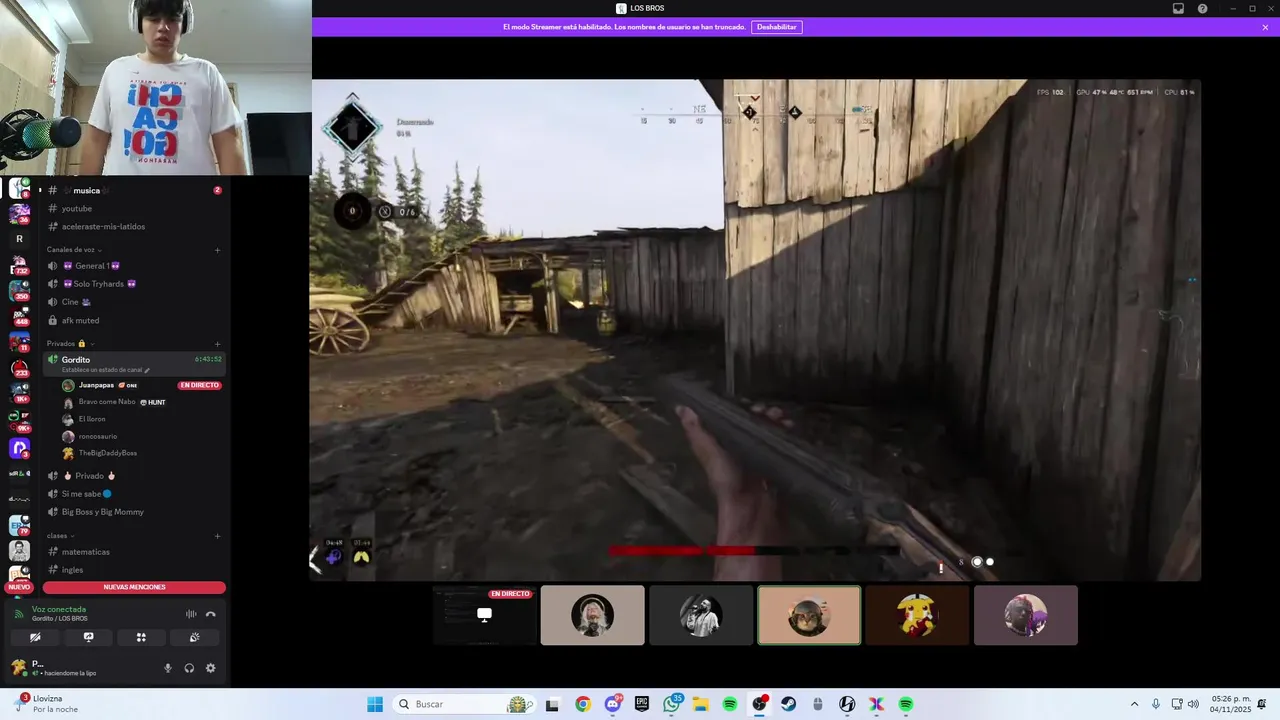Image resolution: width=1280 pixels, height=720 pixels.
Task: Open Discord user settings gear
Action: pyautogui.click(x=210, y=668)
